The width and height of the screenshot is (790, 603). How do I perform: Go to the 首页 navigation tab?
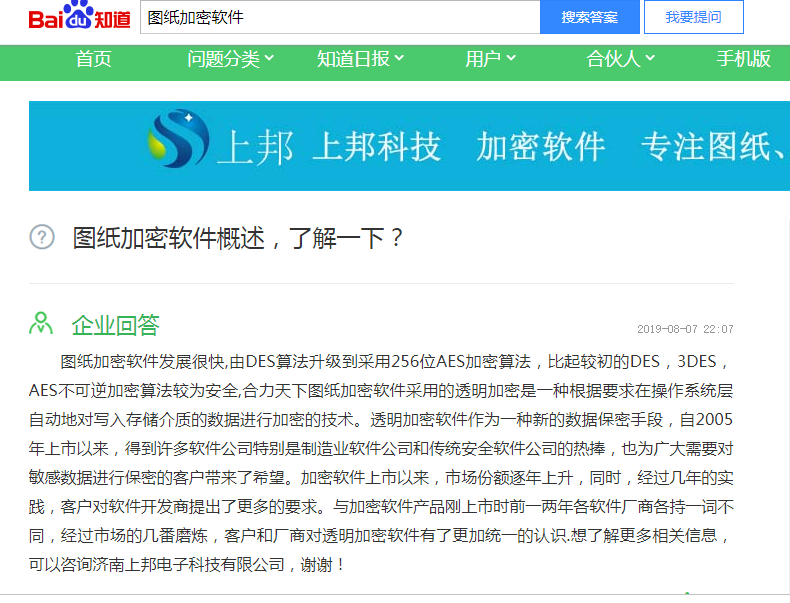[x=93, y=59]
